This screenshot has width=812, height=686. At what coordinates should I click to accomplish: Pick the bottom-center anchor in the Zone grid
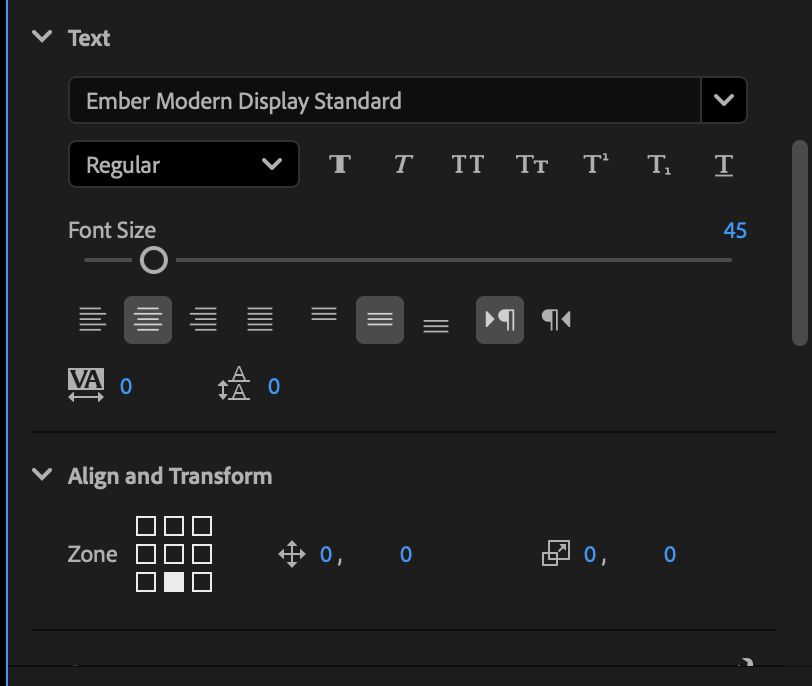(x=175, y=582)
